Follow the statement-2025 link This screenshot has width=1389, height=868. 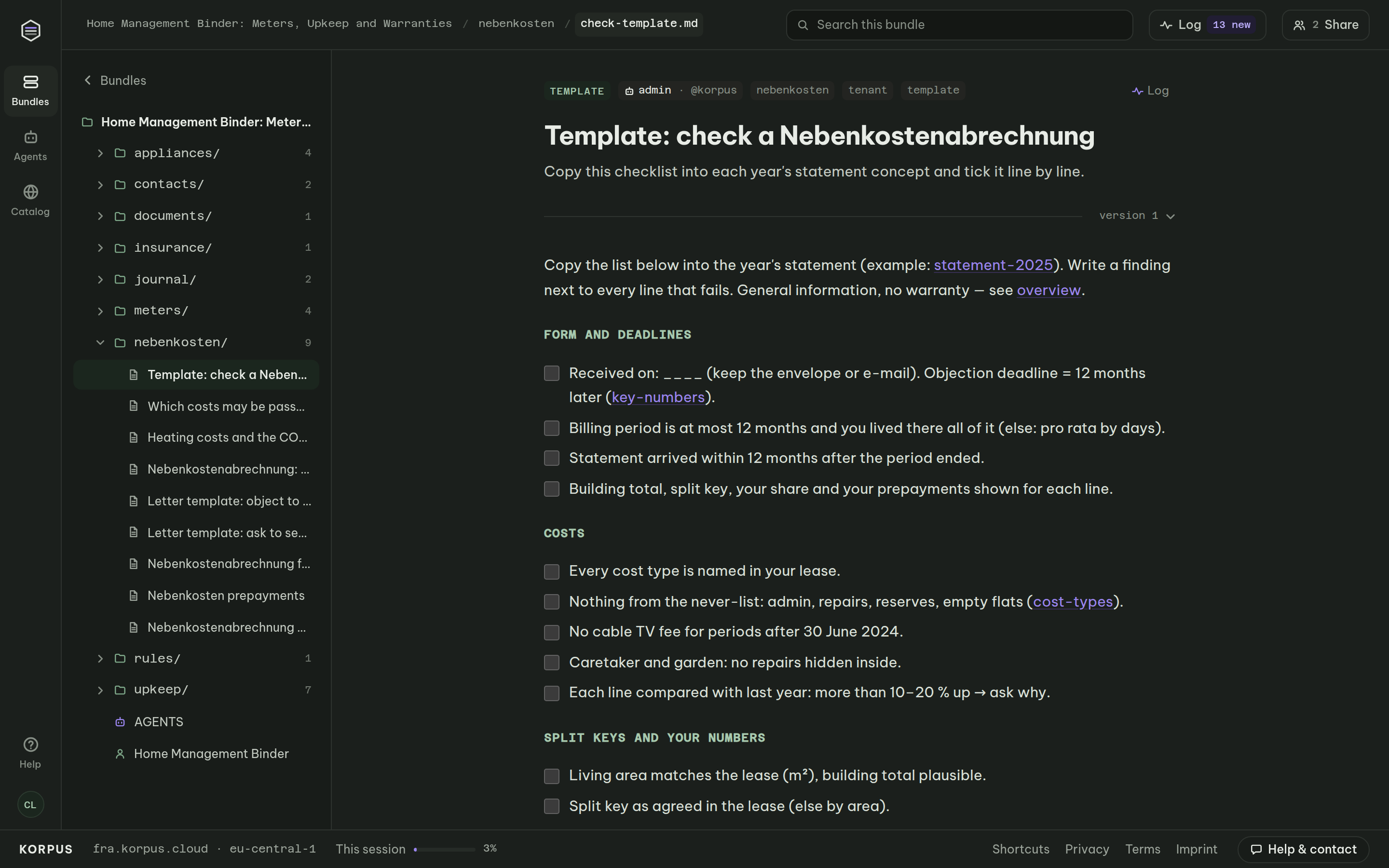click(993, 265)
